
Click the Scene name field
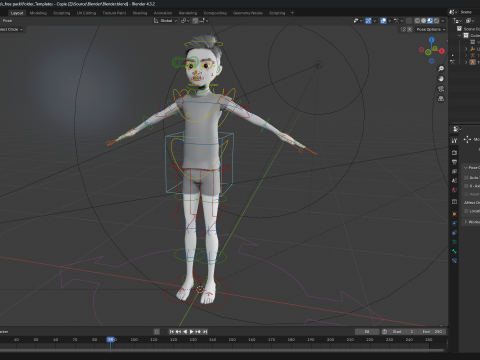tap(469, 12)
